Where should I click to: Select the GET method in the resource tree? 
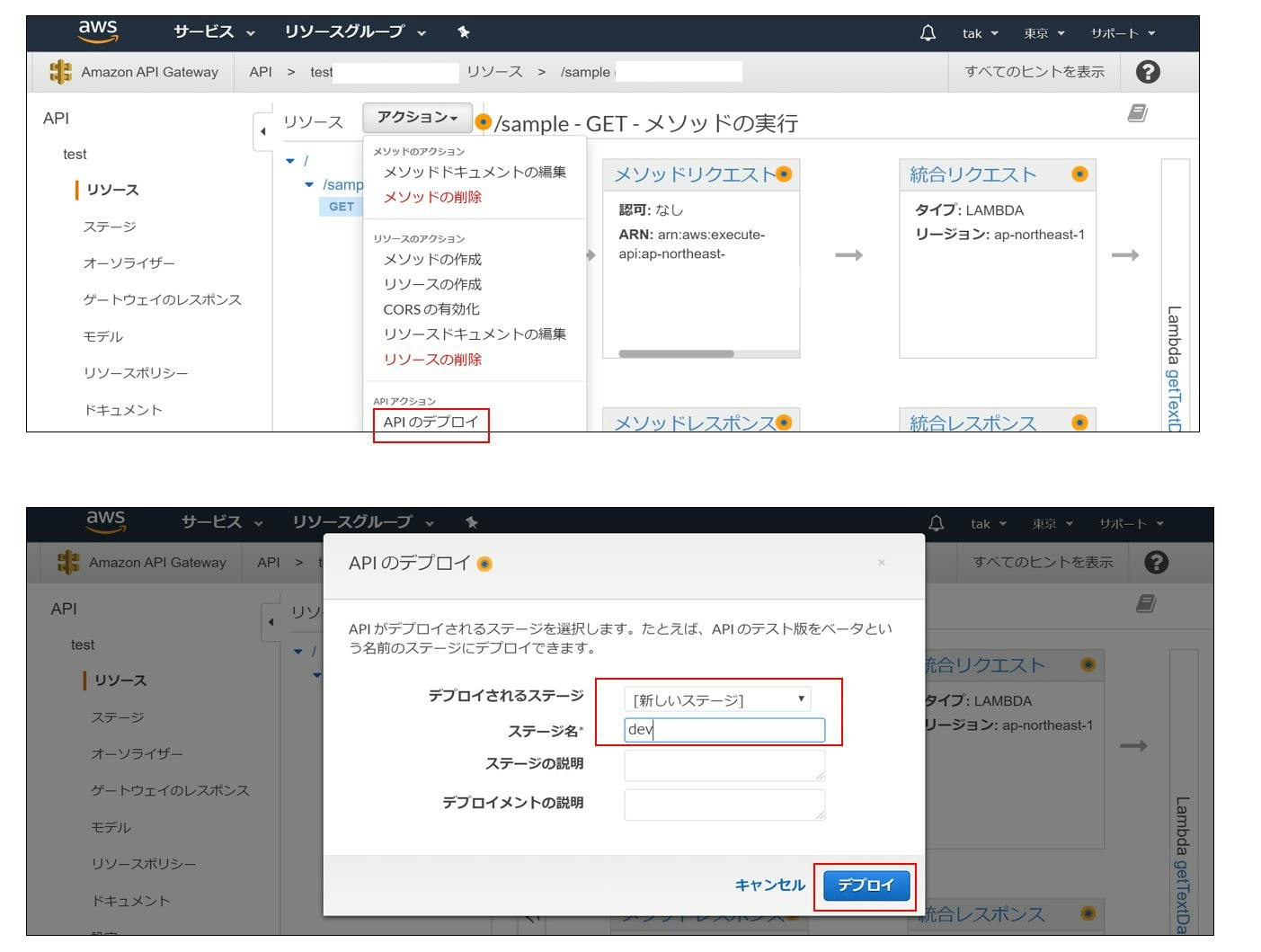coord(342,207)
